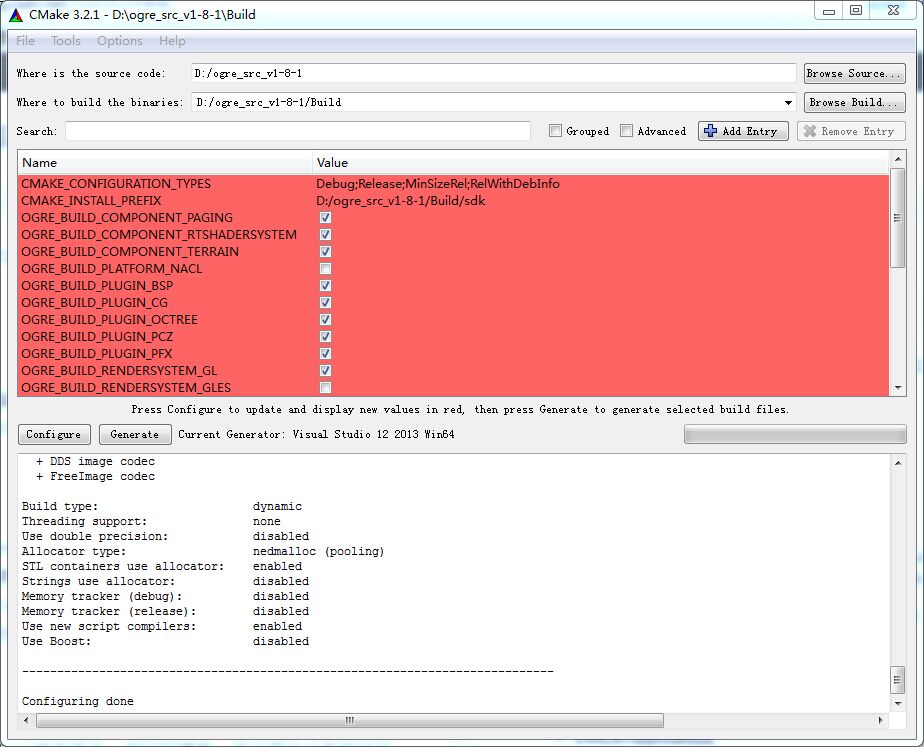Click the Name column header
The height and width of the screenshot is (747, 924).
(165, 163)
